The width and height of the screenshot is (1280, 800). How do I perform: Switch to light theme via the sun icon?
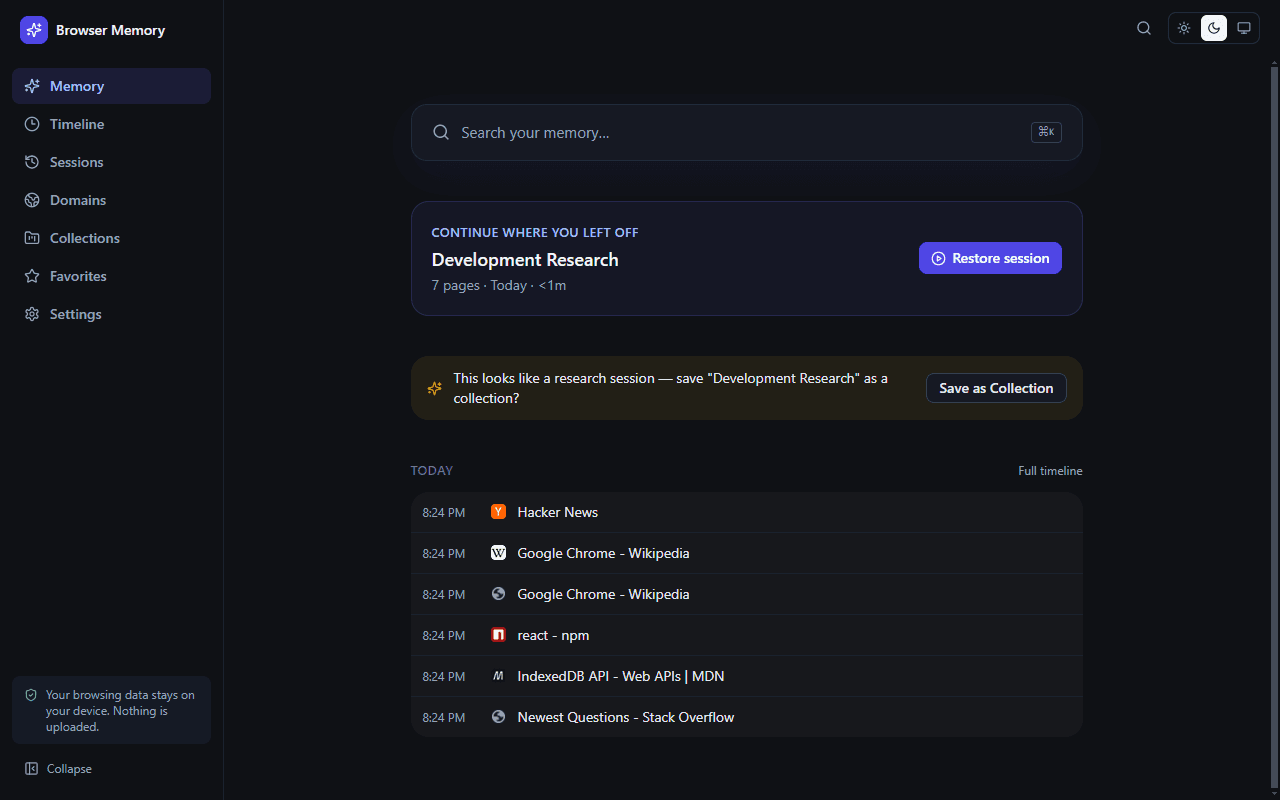pyautogui.click(x=1184, y=28)
